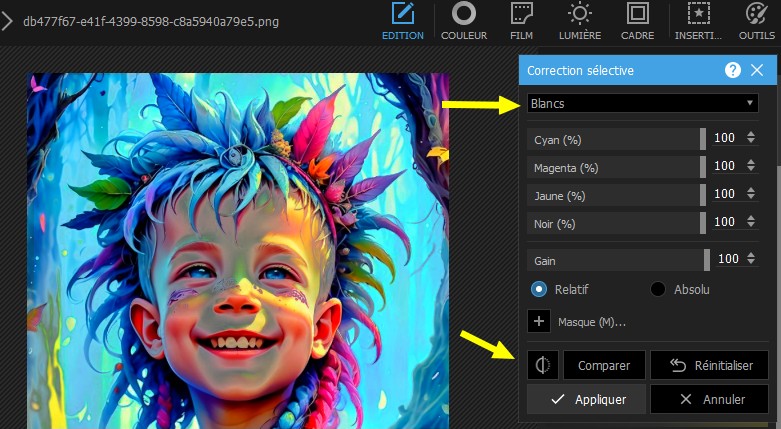Decrease the Jaune value with down arrow
This screenshot has height=429, width=781.
coord(751,197)
